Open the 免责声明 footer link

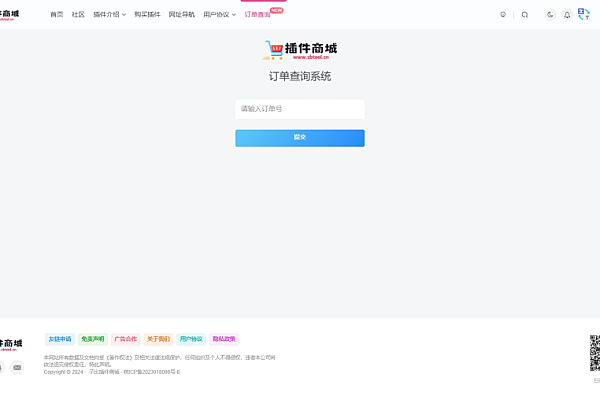[93, 339]
